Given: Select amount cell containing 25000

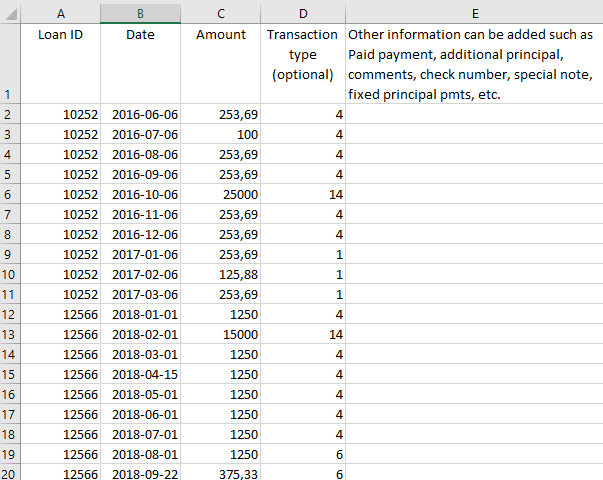Looking at the screenshot, I should point(221,194).
